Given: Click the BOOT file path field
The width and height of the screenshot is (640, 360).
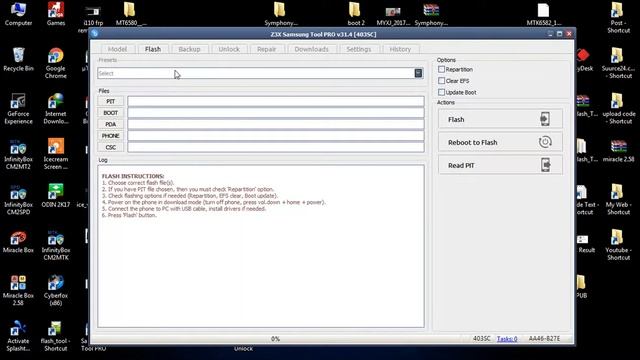Looking at the screenshot, I should click(276, 113).
